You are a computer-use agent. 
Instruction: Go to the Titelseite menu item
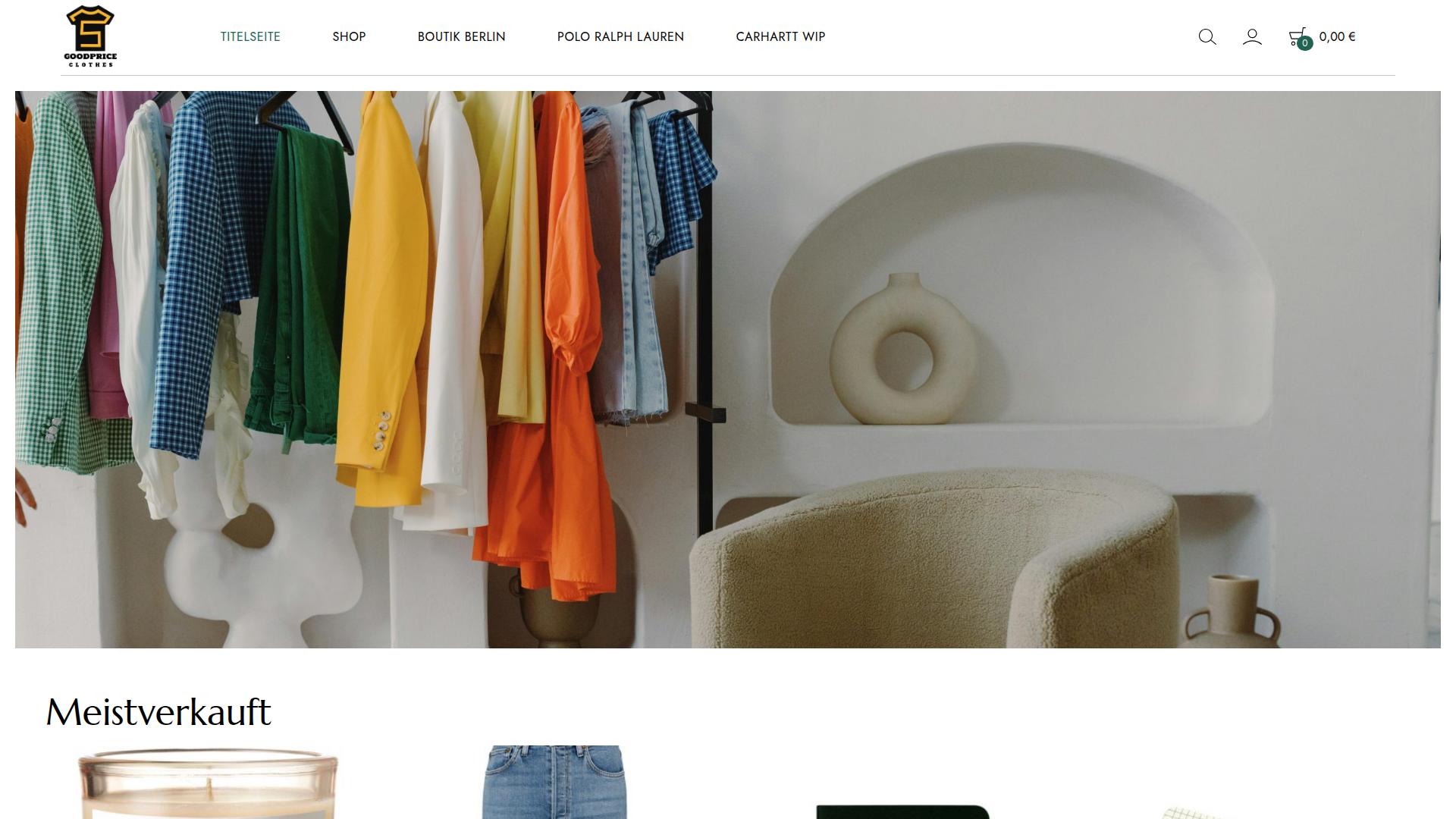250,37
